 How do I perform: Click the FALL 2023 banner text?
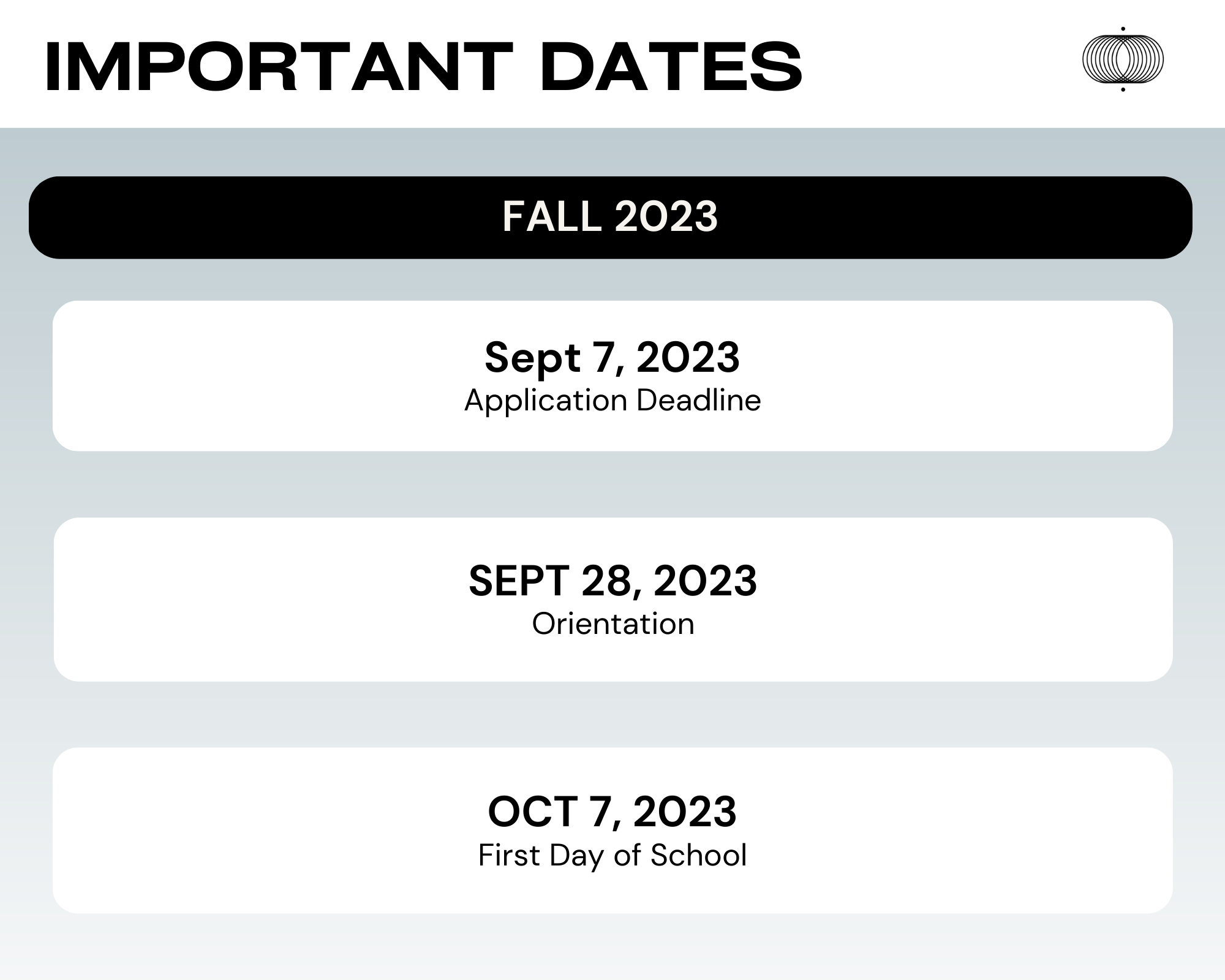click(x=610, y=216)
